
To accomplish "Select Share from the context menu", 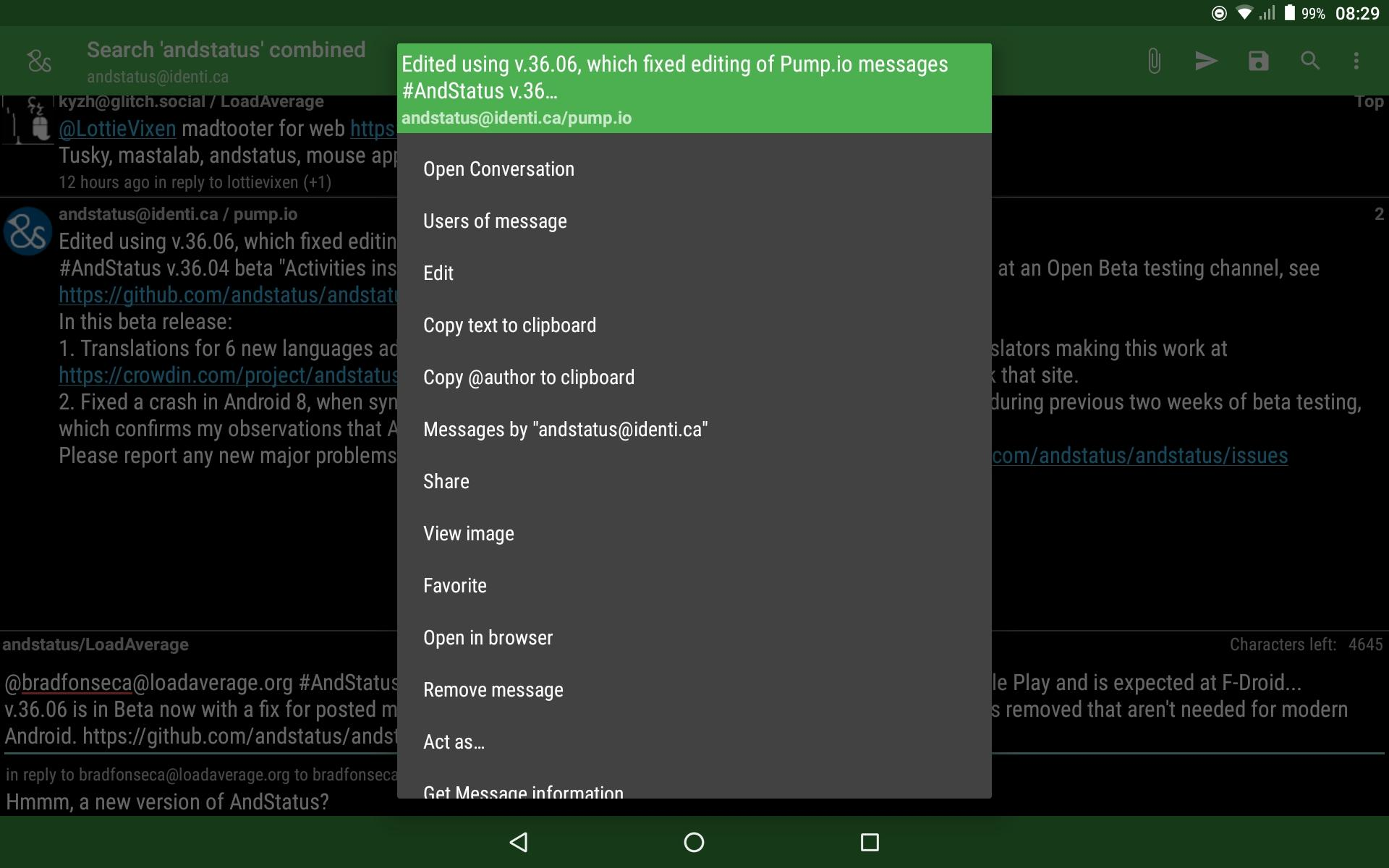I will point(694,482).
